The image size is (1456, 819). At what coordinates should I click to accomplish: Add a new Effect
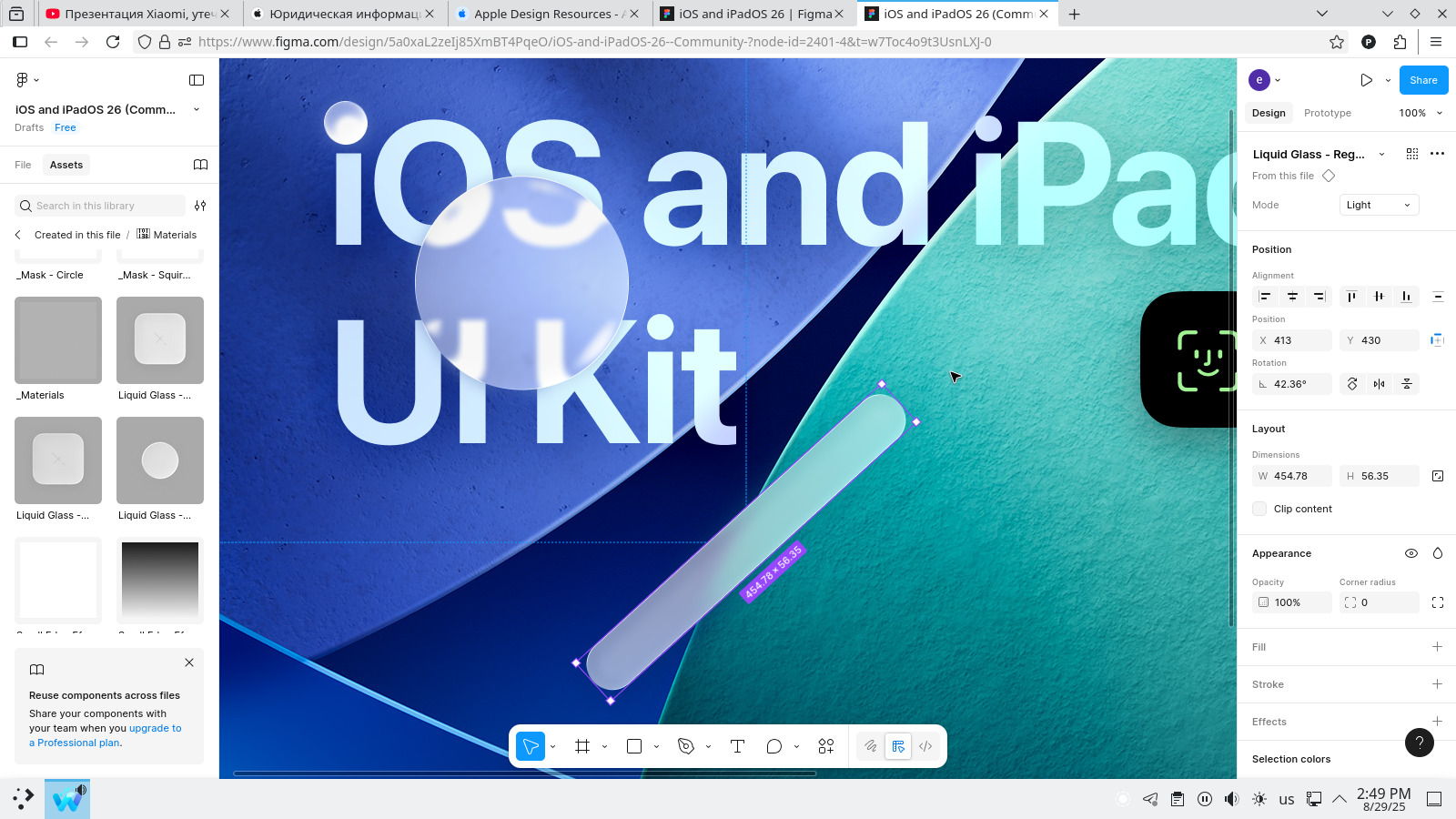coord(1438,722)
